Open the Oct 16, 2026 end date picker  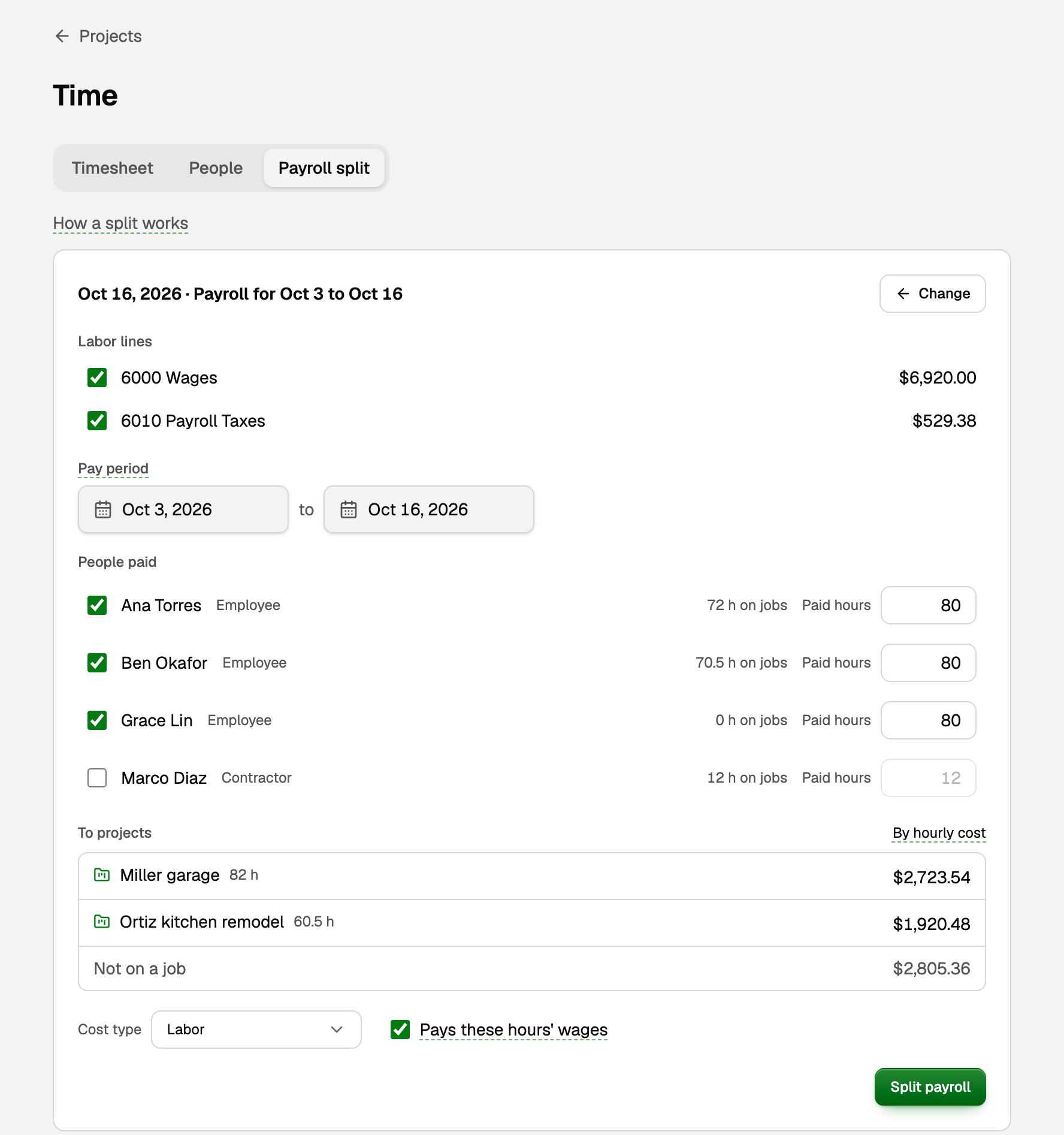click(429, 509)
